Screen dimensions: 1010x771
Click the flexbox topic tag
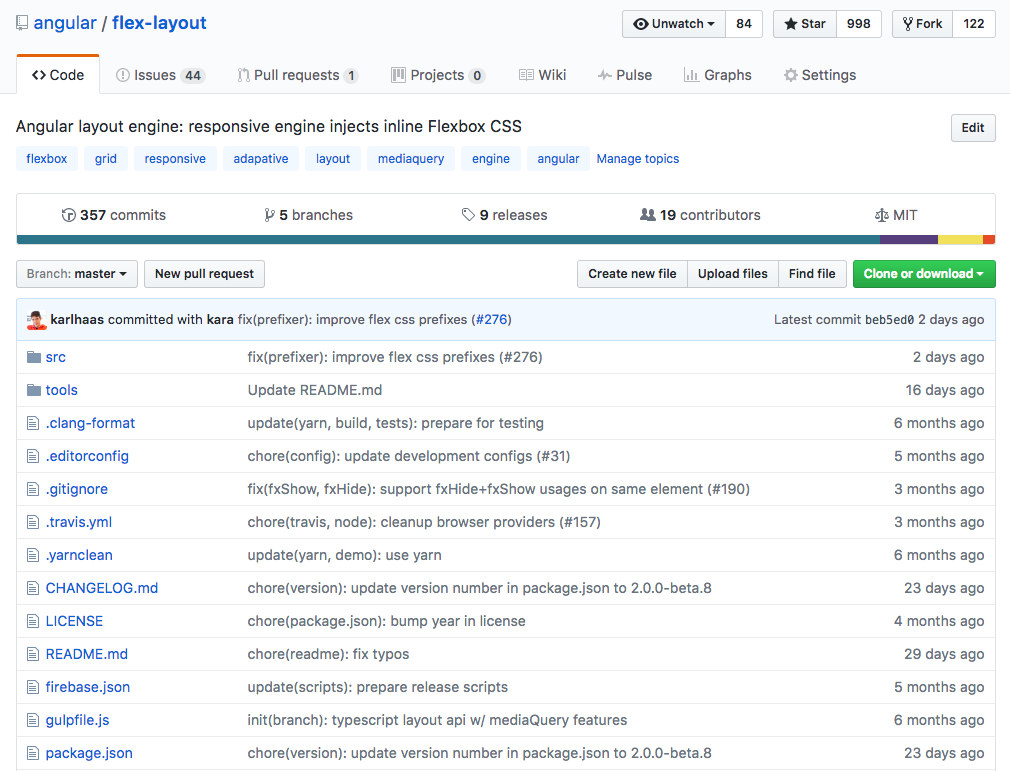click(46, 158)
